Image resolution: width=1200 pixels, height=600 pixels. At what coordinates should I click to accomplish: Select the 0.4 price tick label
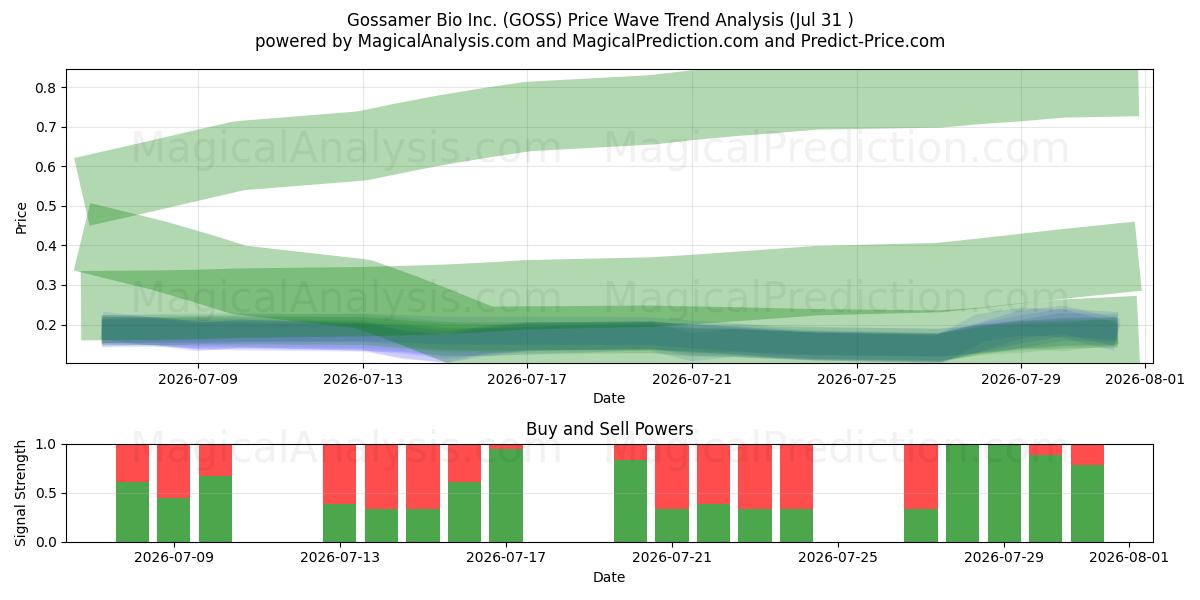(x=48, y=246)
